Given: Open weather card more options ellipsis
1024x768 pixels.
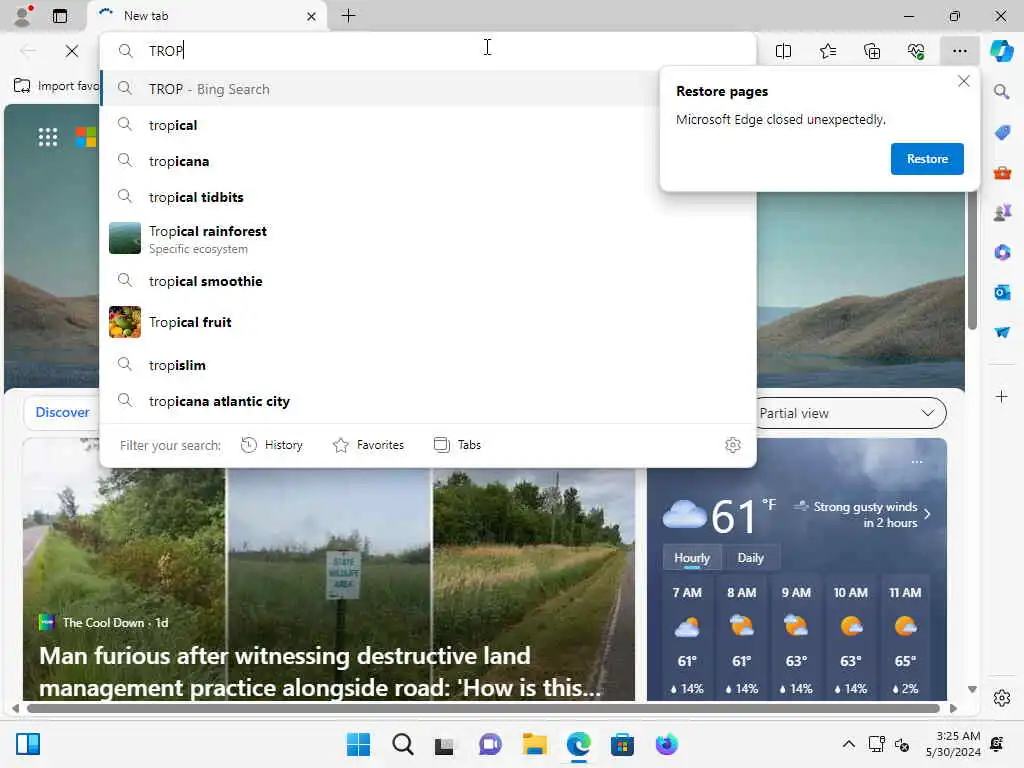Looking at the screenshot, I should [917, 462].
